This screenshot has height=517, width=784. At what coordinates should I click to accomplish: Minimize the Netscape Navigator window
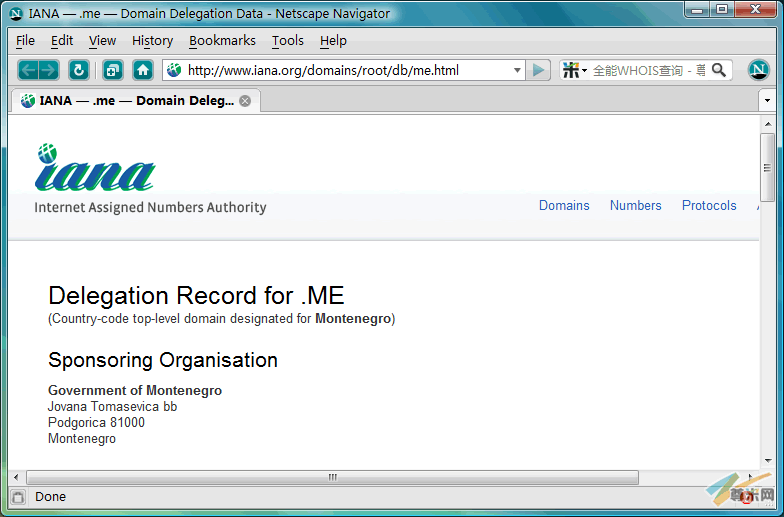[698, 9]
